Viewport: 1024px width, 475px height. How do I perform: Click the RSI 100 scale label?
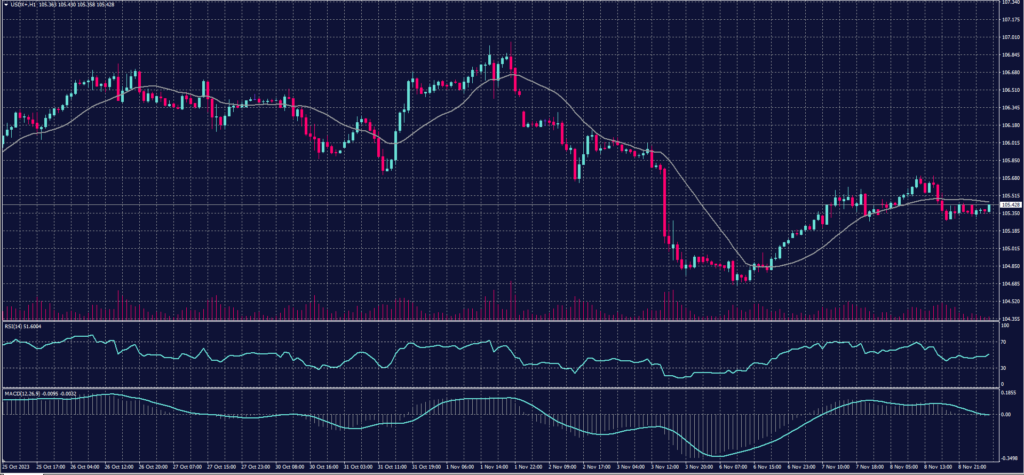(x=1004, y=327)
